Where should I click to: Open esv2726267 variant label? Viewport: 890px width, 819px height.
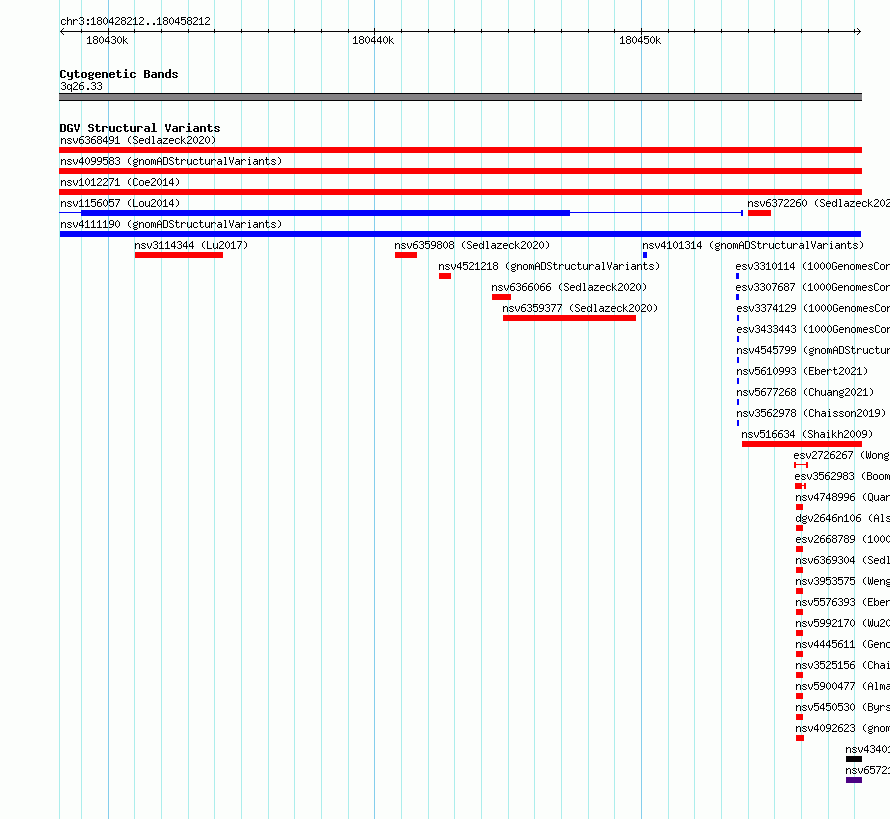coord(842,455)
